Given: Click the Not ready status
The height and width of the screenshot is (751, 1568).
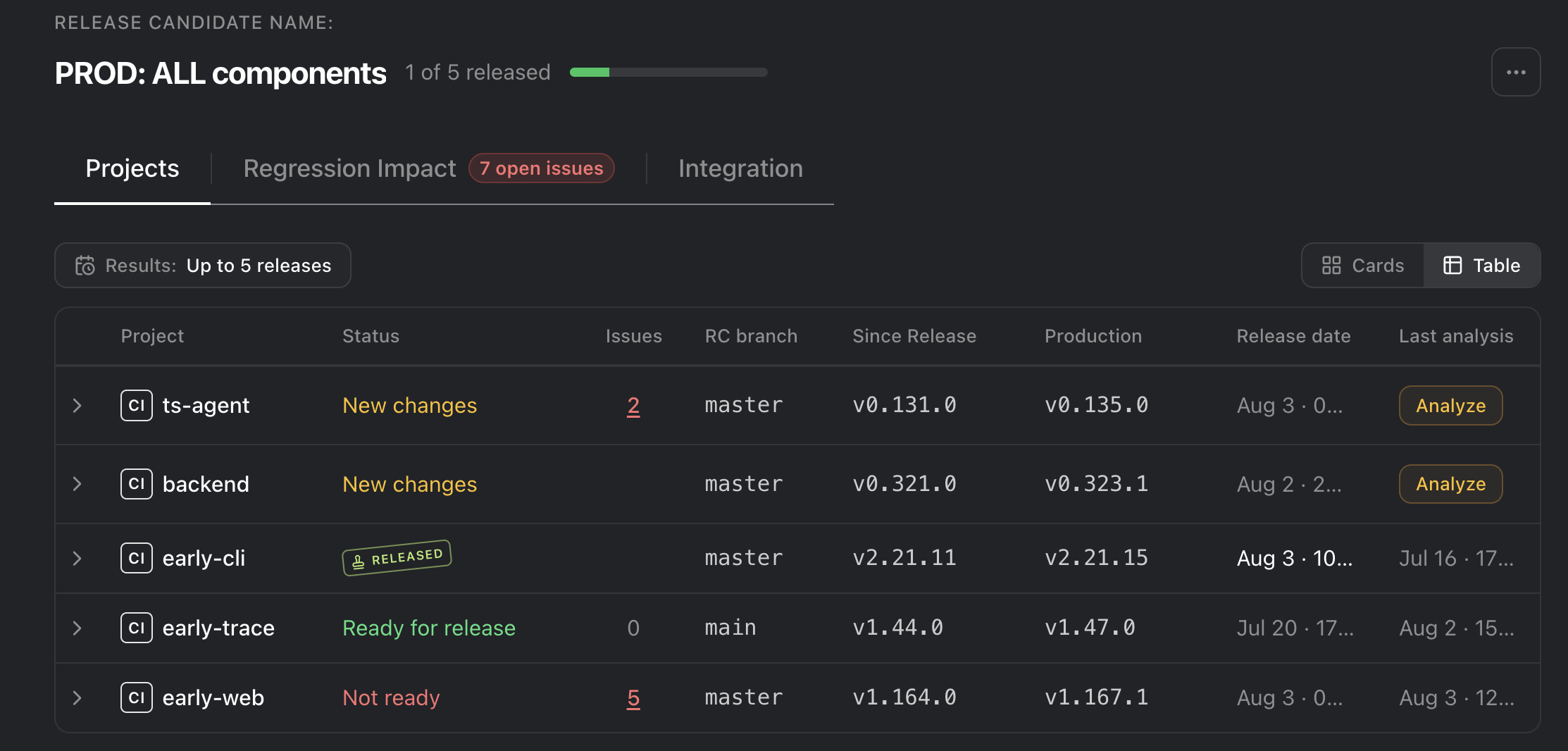Looking at the screenshot, I should click(x=391, y=697).
